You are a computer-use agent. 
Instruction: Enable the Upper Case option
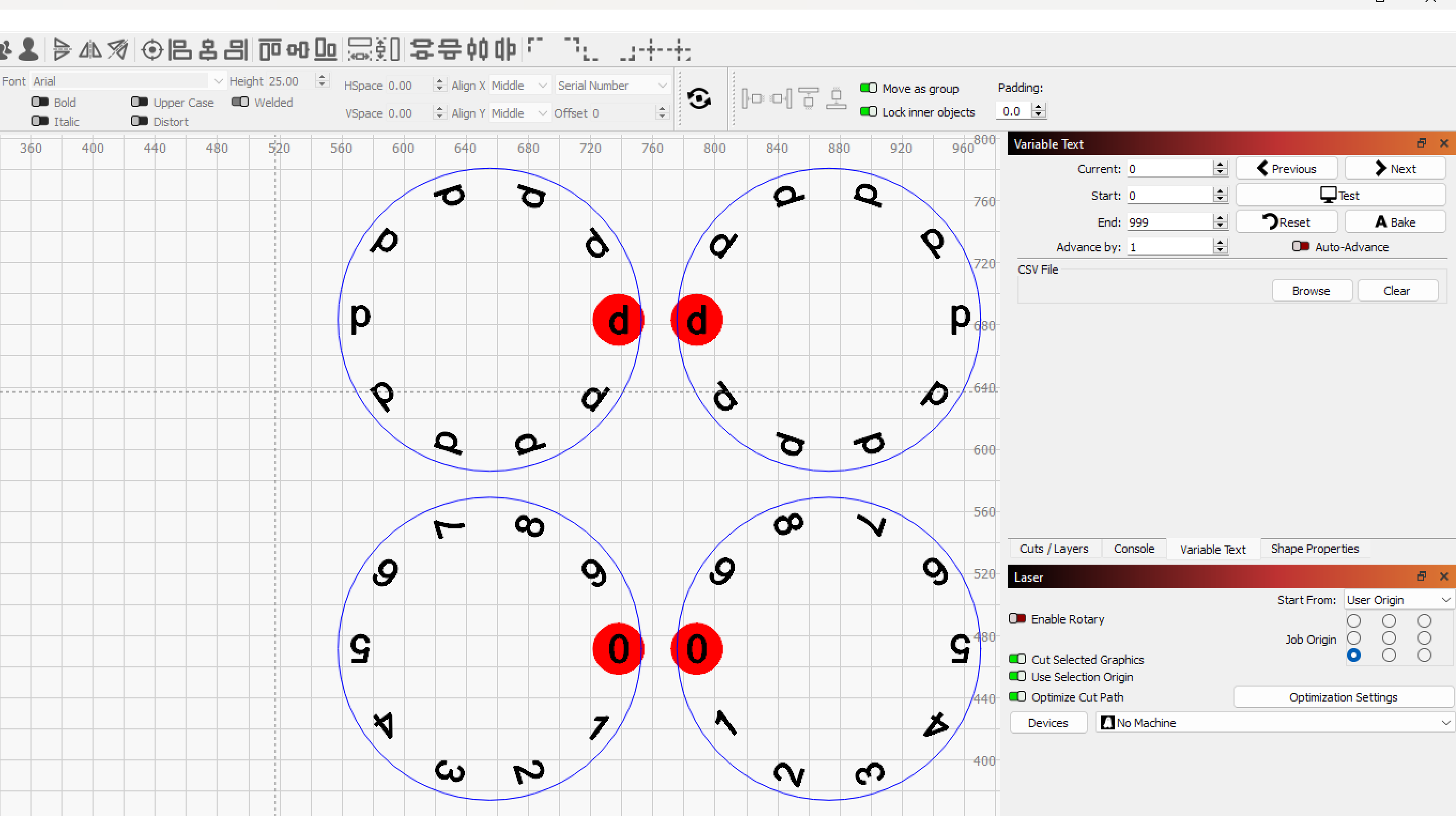pyautogui.click(x=139, y=102)
